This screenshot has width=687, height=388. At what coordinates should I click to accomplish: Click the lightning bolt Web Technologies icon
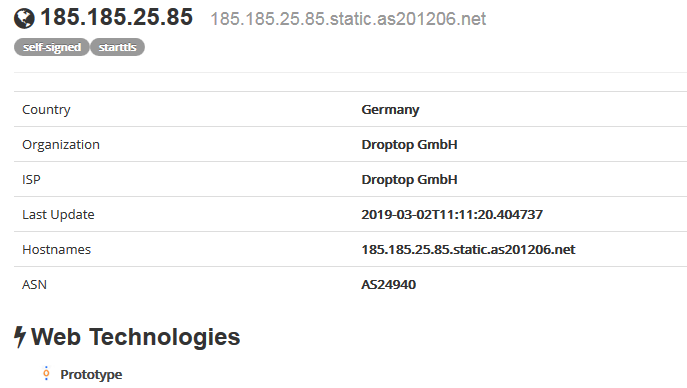coord(20,337)
